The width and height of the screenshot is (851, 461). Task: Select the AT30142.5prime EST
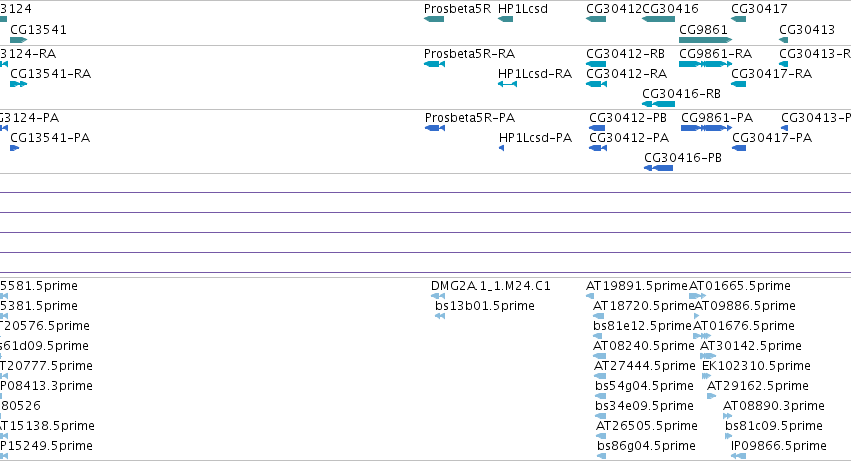[x=708, y=356]
